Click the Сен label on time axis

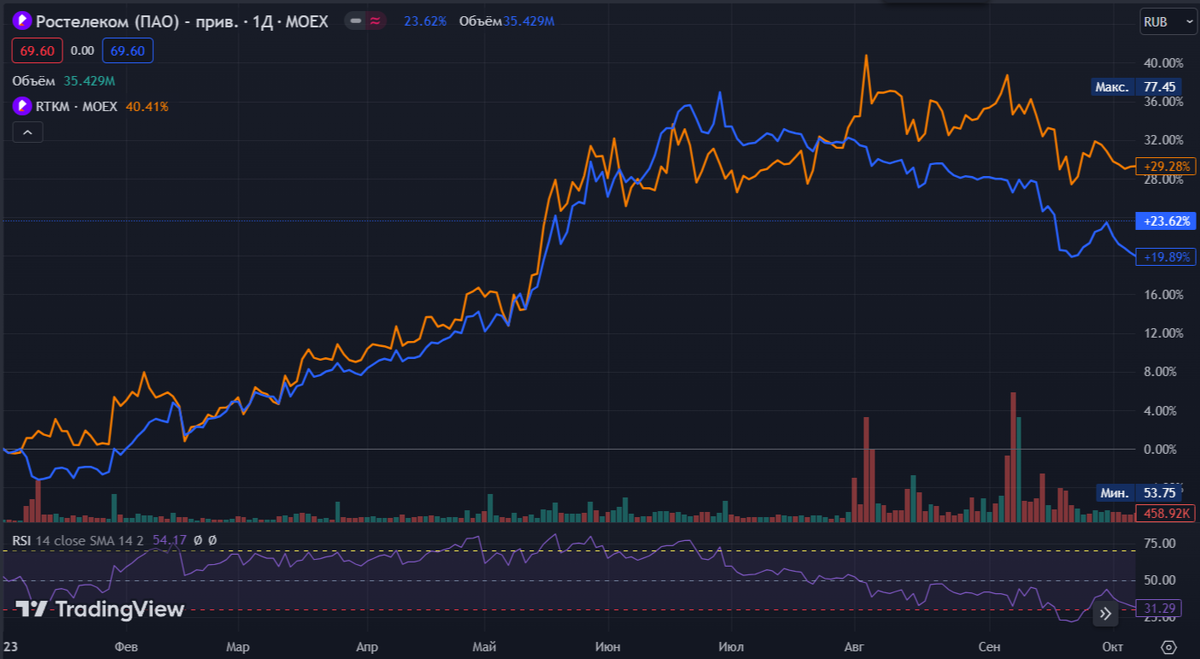989,646
